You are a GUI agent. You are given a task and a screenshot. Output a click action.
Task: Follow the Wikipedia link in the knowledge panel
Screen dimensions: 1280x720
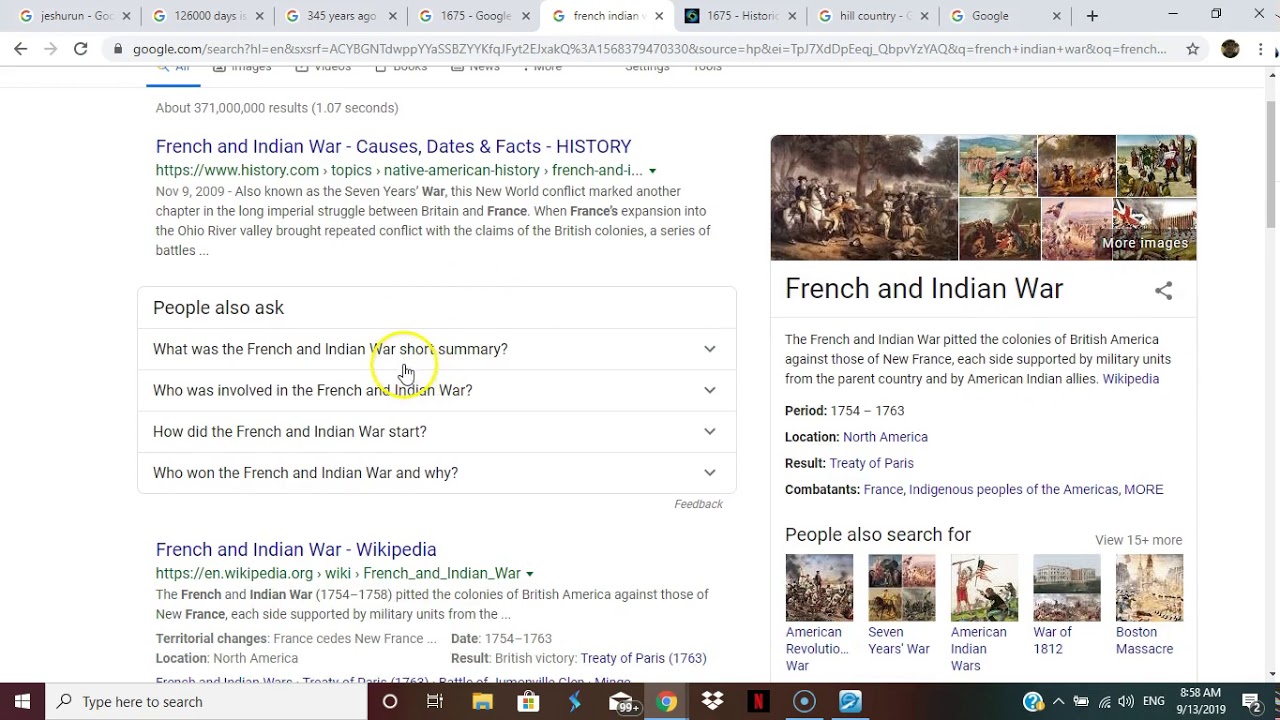(1130, 379)
